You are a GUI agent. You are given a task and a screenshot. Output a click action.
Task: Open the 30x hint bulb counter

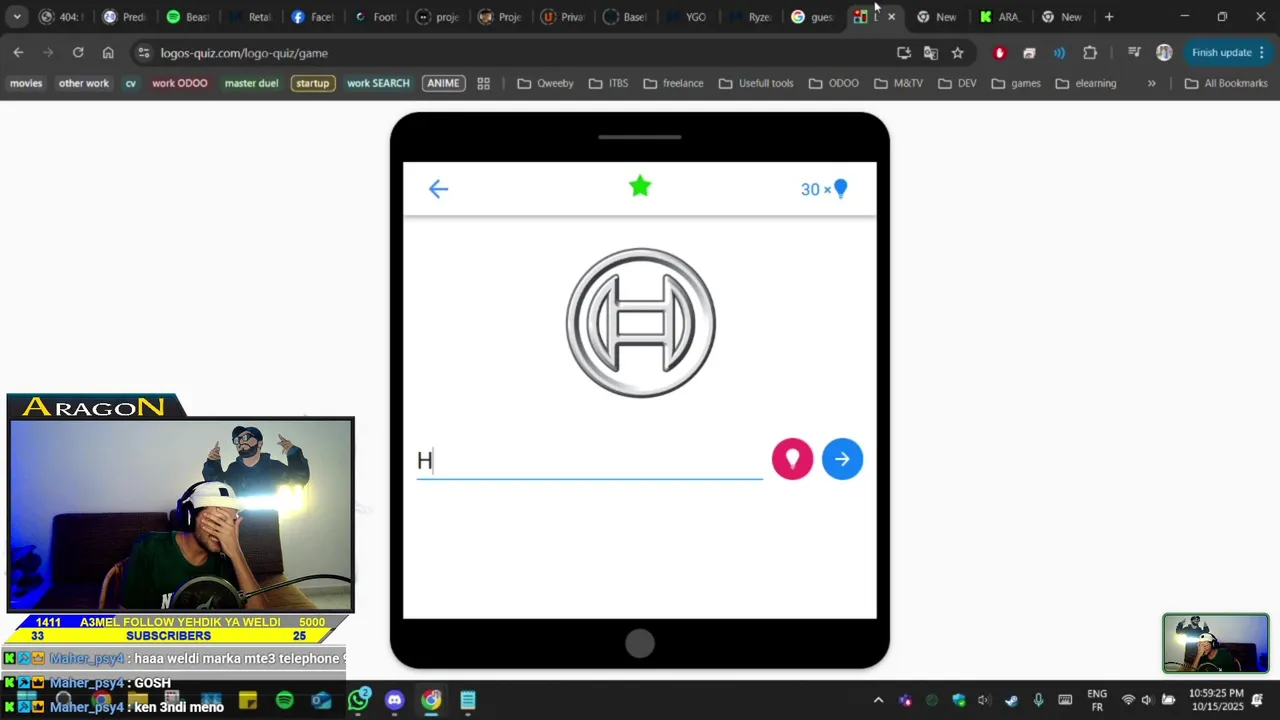pos(824,189)
